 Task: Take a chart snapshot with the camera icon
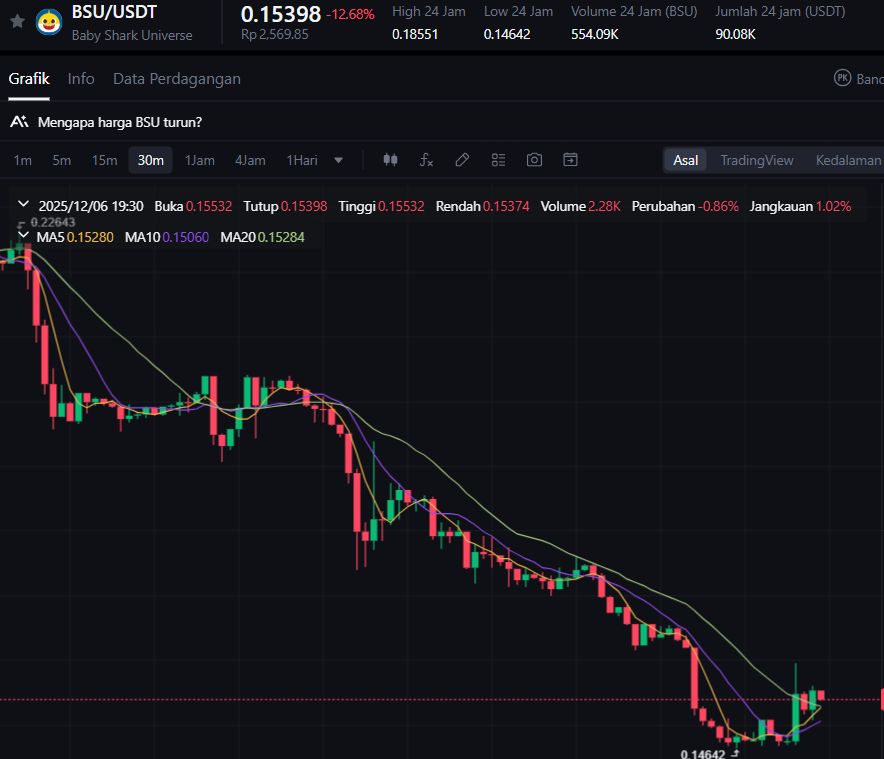[x=534, y=160]
